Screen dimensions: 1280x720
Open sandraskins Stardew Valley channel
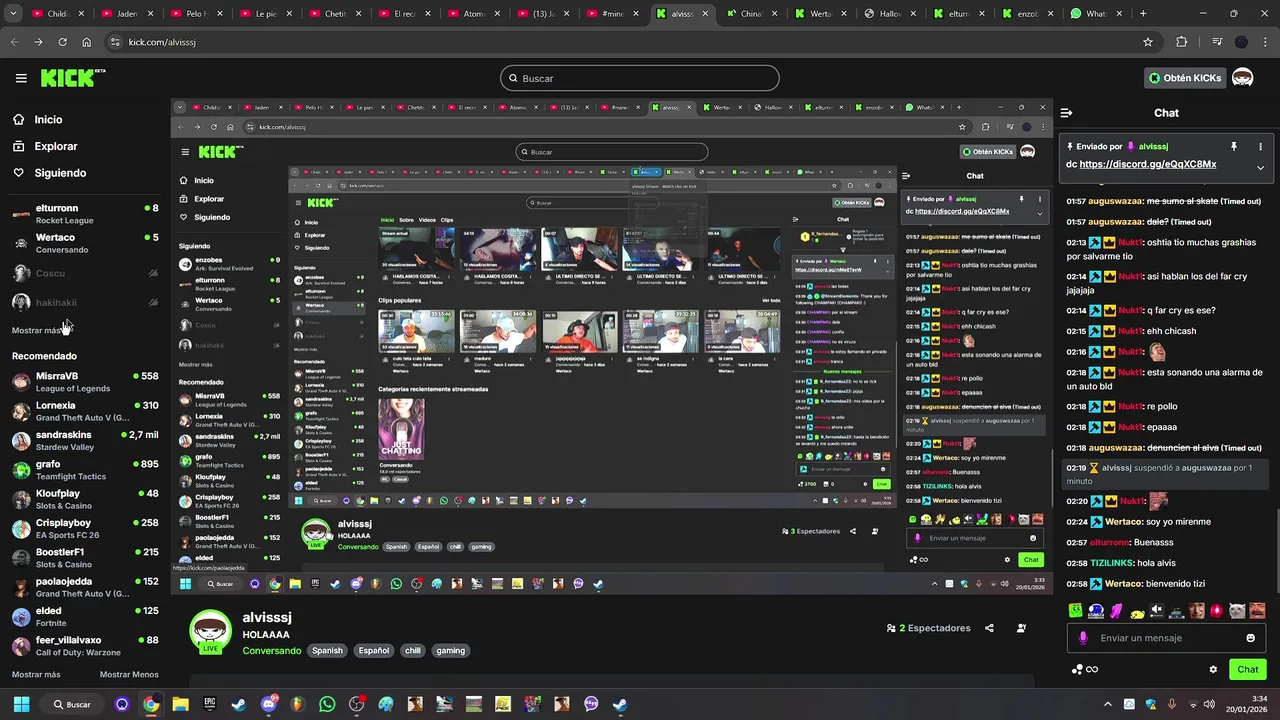click(x=84, y=441)
